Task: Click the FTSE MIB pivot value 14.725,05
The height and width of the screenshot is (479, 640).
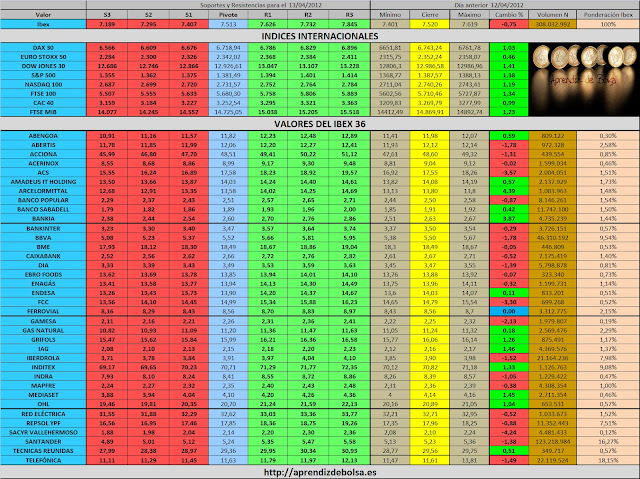Action: click(228, 112)
